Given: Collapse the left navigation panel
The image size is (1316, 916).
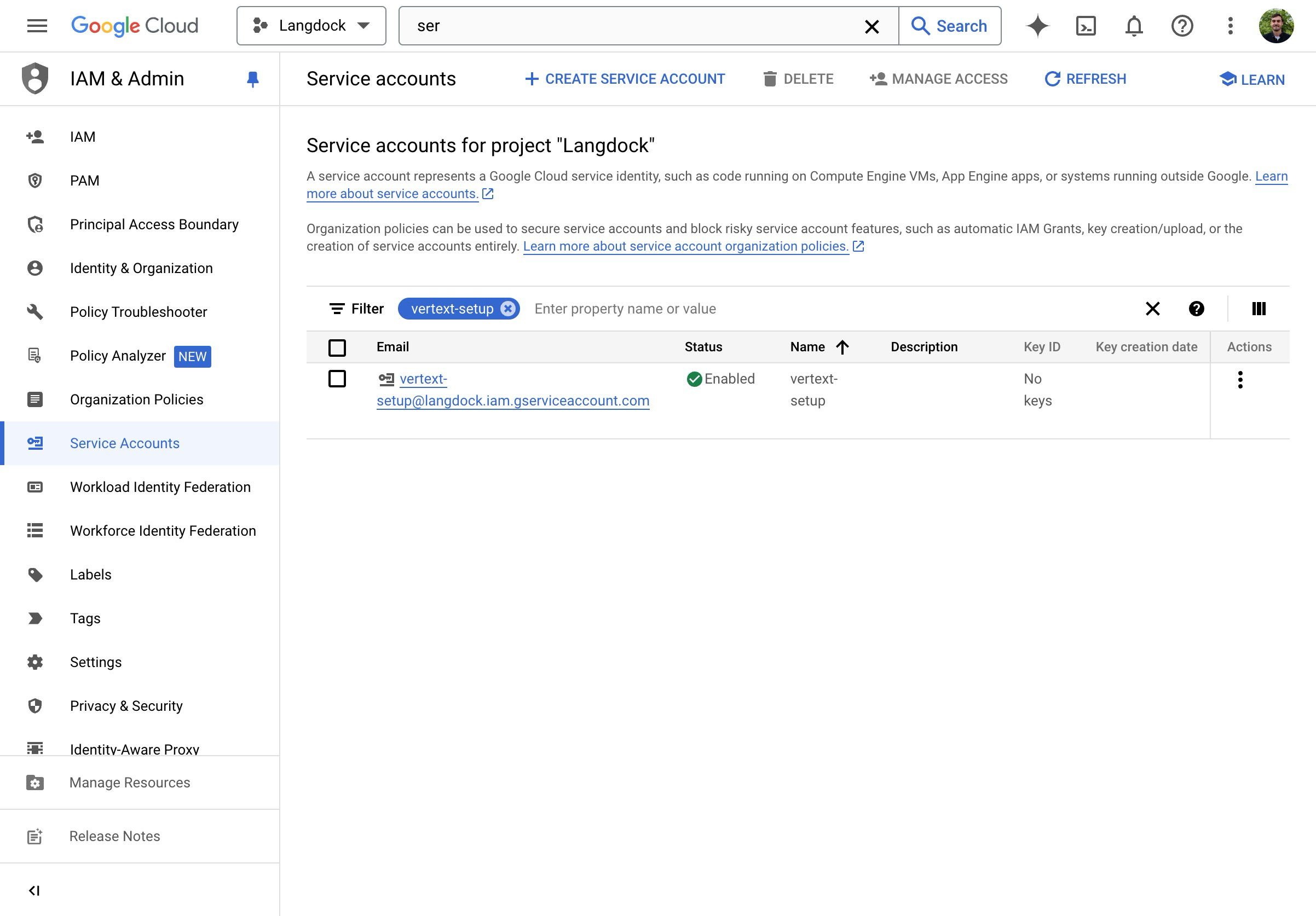Looking at the screenshot, I should (34, 890).
